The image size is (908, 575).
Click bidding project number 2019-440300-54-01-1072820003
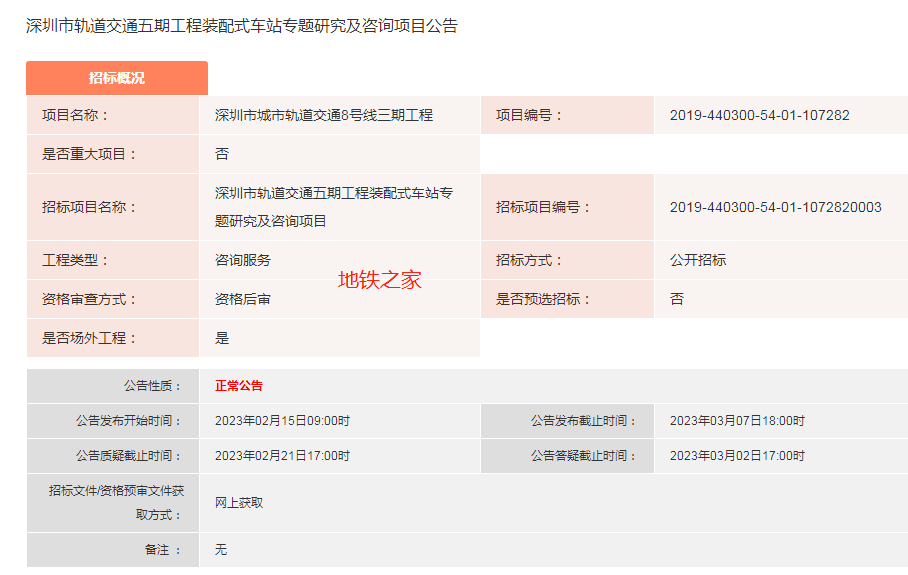pyautogui.click(x=775, y=207)
